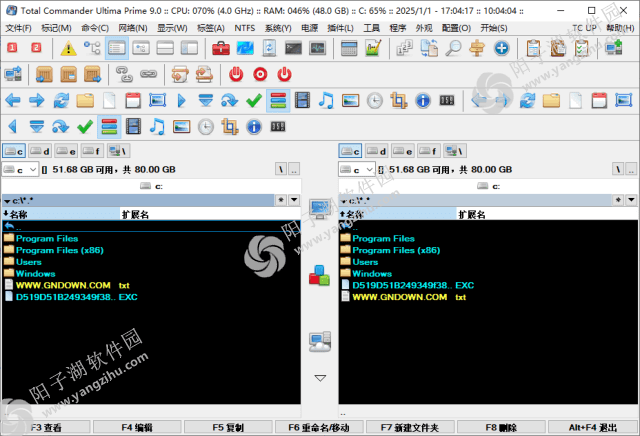Open the 网络(N) menu
Viewport: 640px width, 436px height.
(133, 28)
